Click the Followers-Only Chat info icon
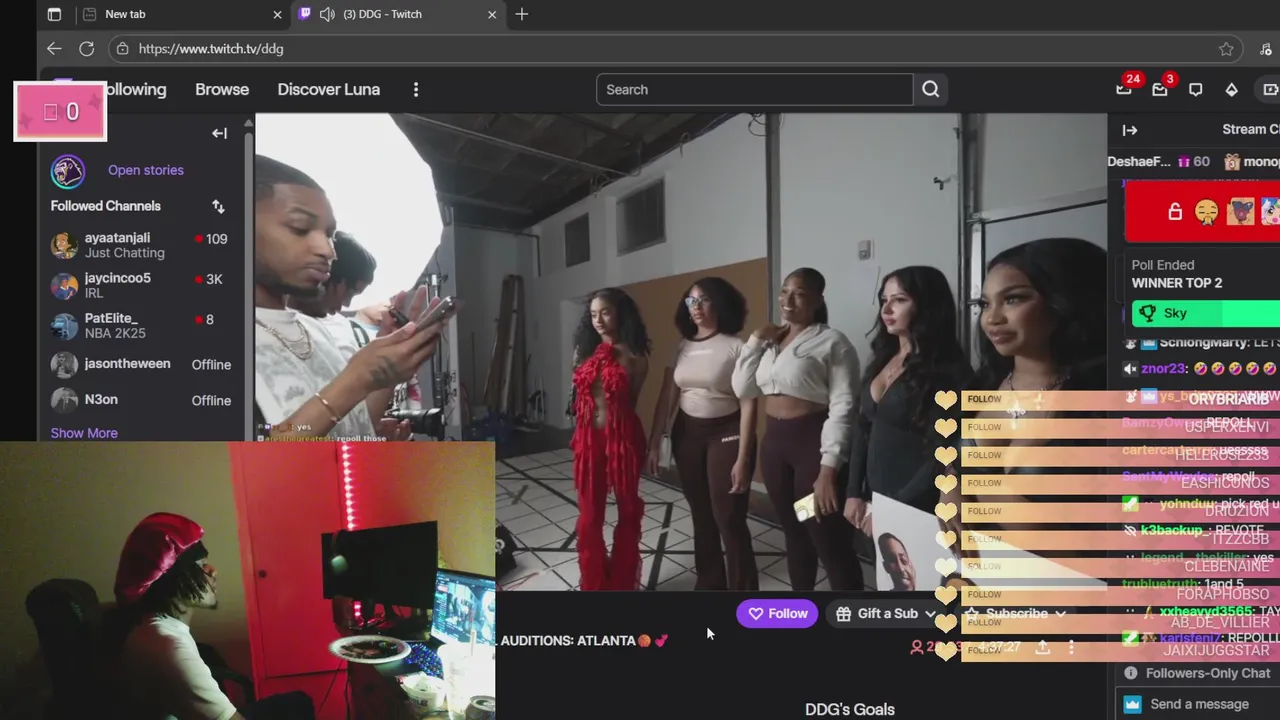 [x=1131, y=673]
